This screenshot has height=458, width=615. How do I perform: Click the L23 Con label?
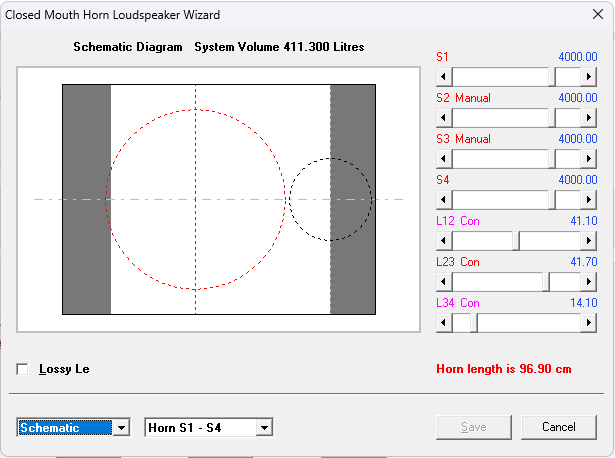click(x=458, y=262)
